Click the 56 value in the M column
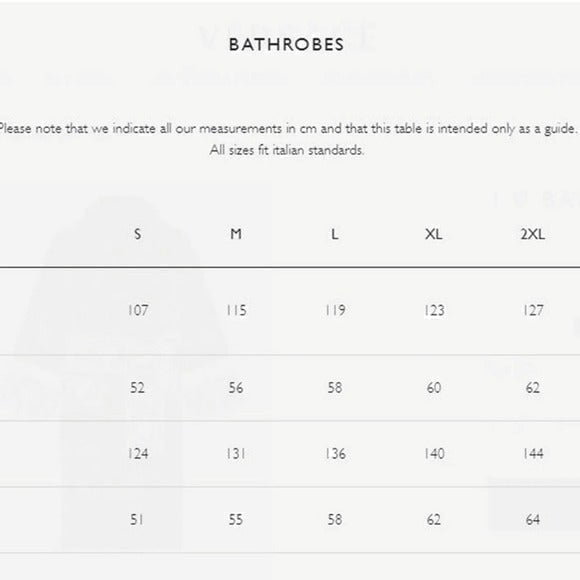This screenshot has height=580, width=580. point(236,388)
